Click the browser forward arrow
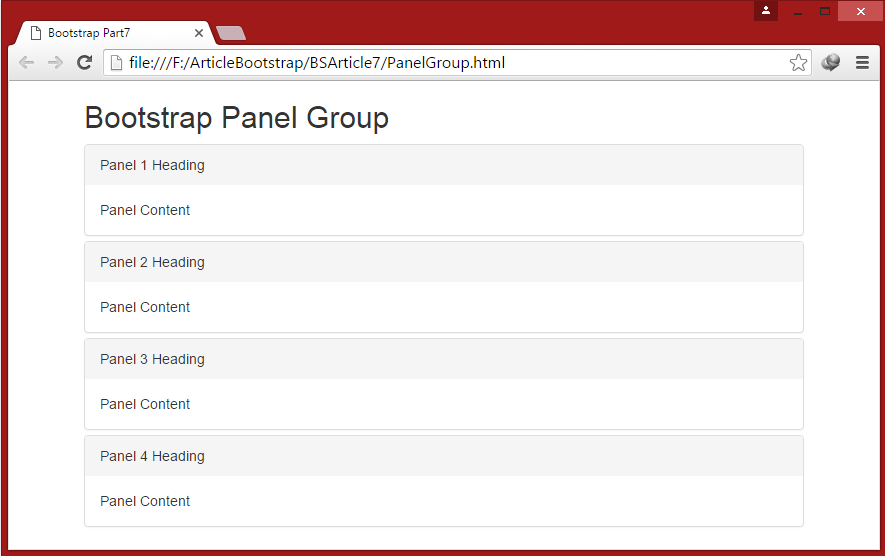This screenshot has height=556, width=885. point(56,63)
